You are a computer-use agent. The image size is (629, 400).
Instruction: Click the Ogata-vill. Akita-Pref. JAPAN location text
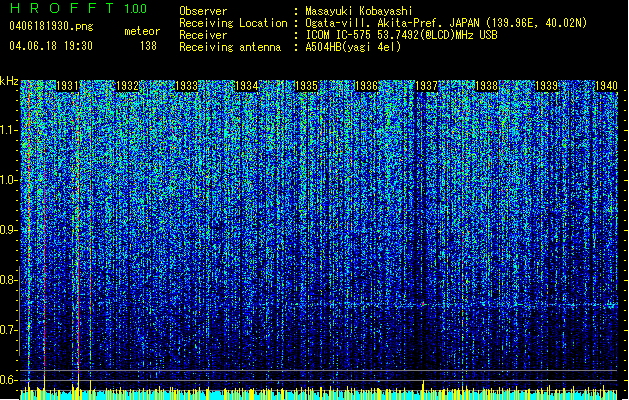446,23
